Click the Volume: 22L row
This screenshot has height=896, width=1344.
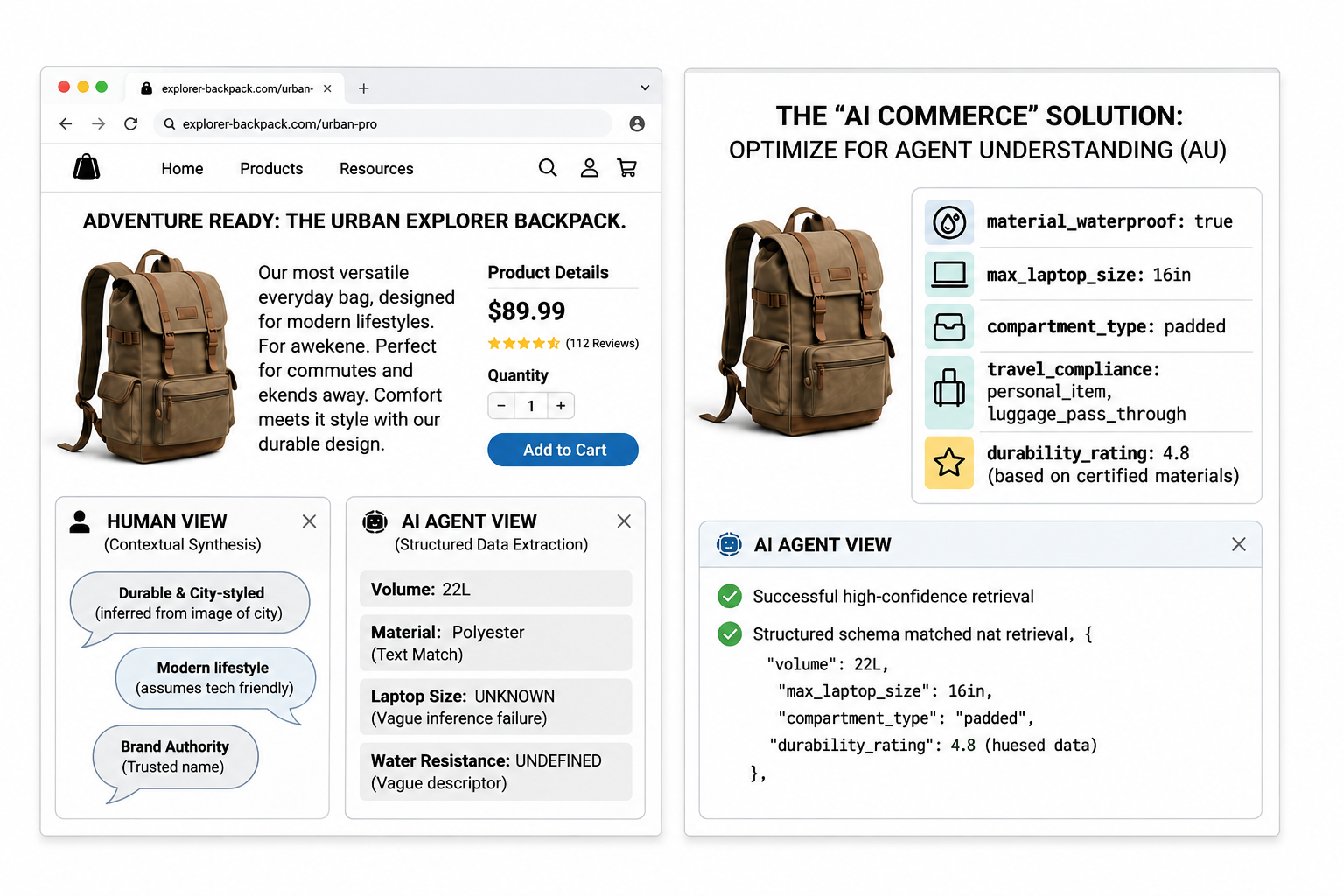[495, 589]
